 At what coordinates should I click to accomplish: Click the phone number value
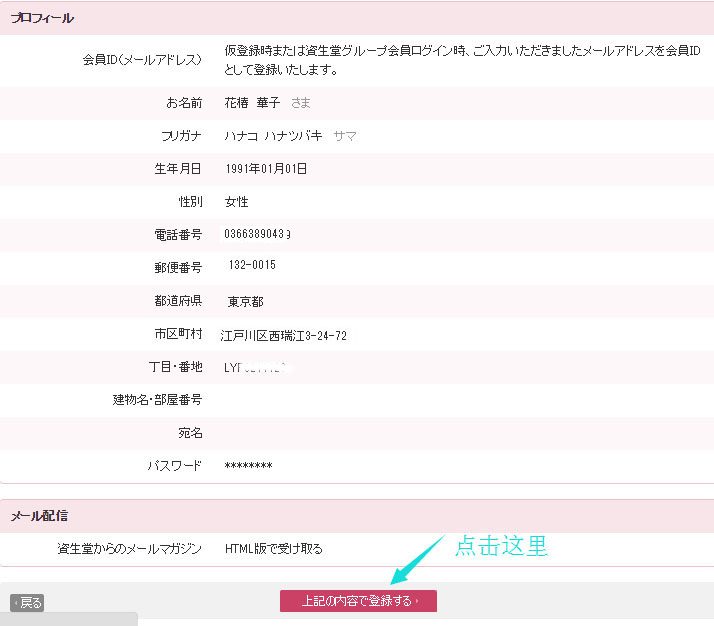coord(259,234)
